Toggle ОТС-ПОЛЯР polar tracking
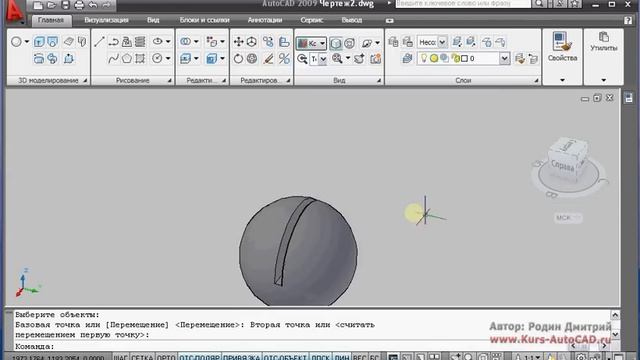The height and width of the screenshot is (360, 640). coord(200,357)
